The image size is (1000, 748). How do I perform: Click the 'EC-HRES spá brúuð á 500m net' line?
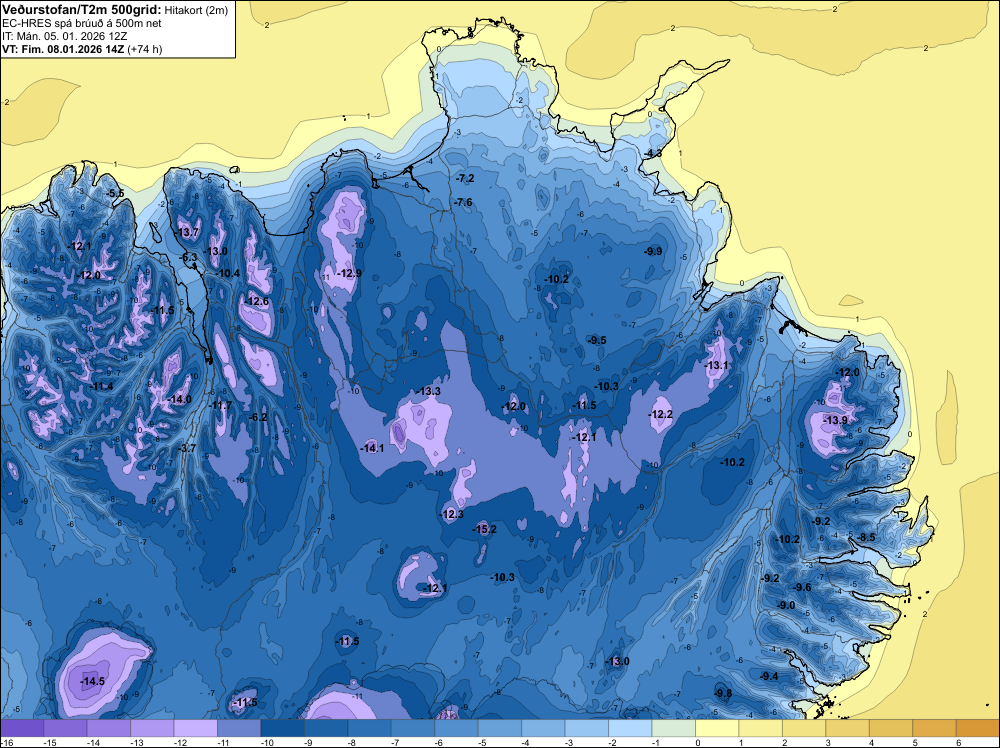pyautogui.click(x=82, y=23)
